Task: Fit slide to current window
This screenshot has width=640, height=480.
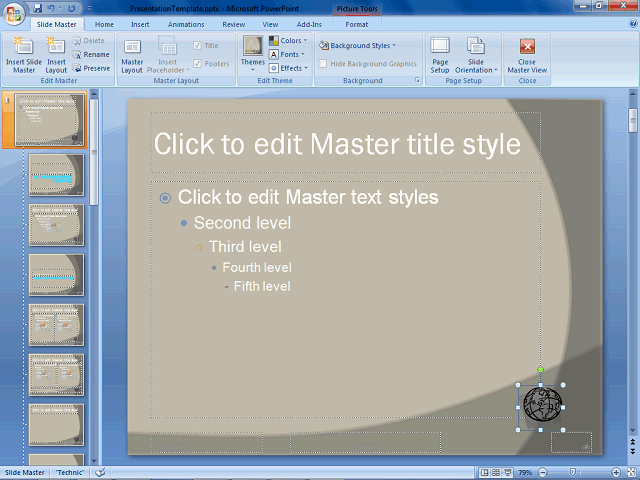Action: click(x=631, y=473)
